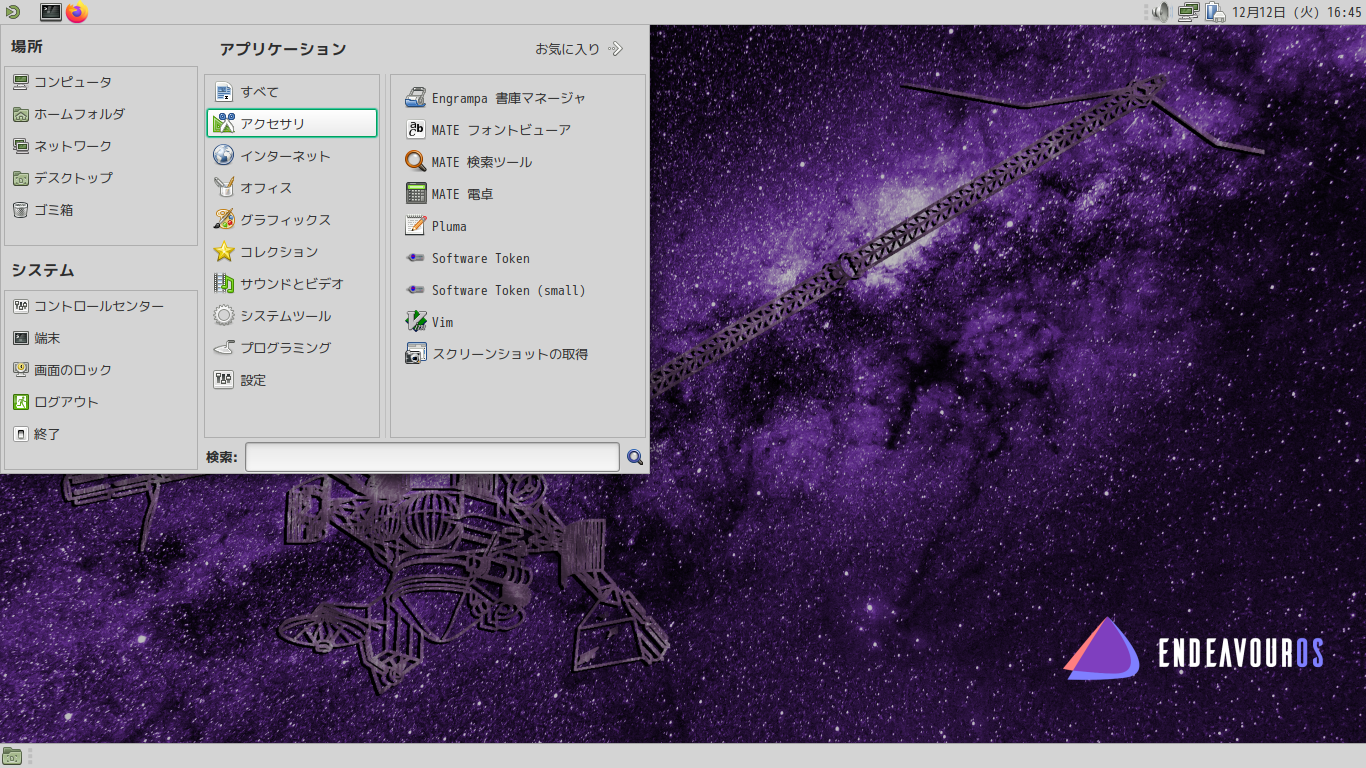Select the プログラミング category

[x=292, y=348]
